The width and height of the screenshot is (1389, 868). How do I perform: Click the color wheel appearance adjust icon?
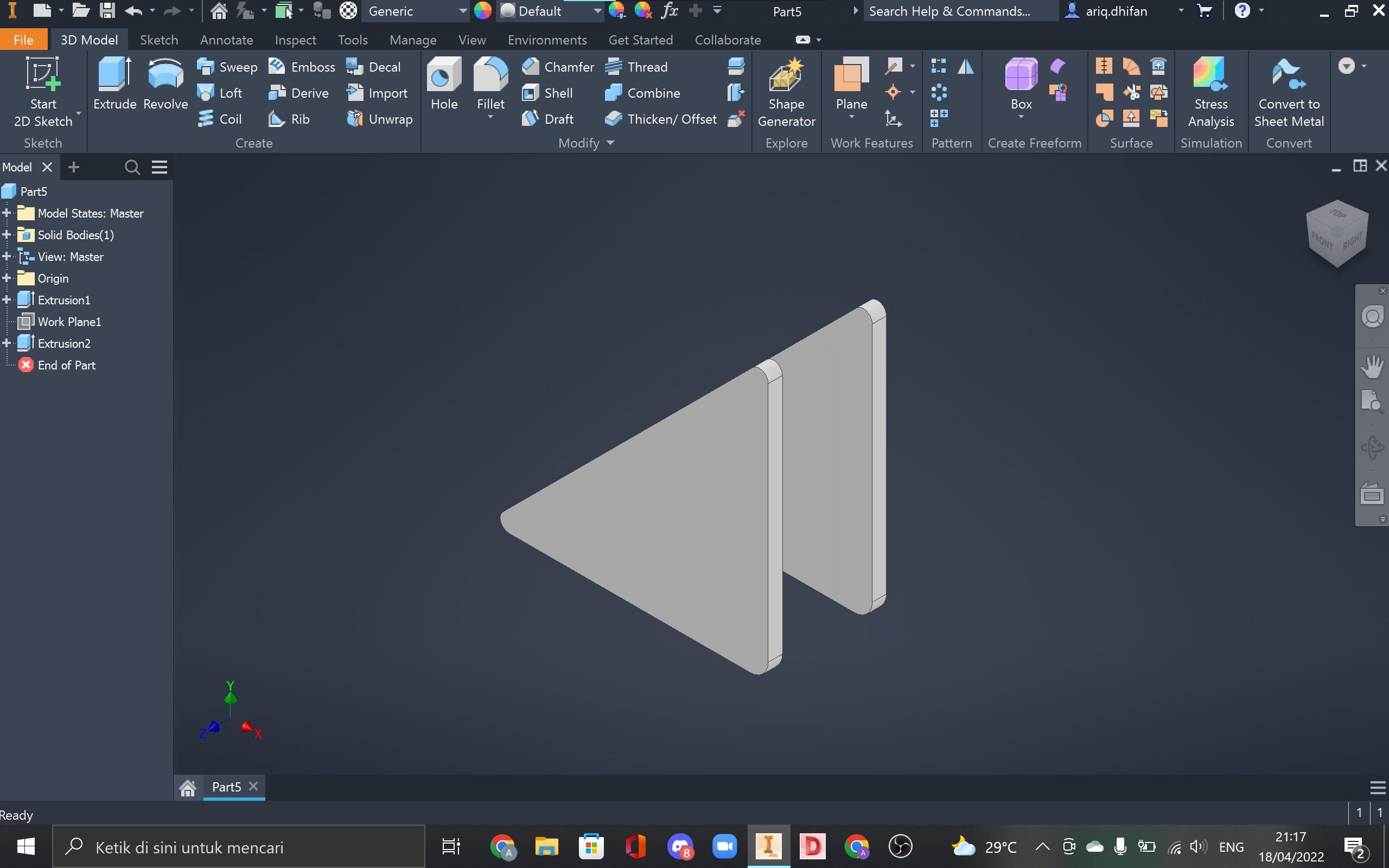[483, 11]
